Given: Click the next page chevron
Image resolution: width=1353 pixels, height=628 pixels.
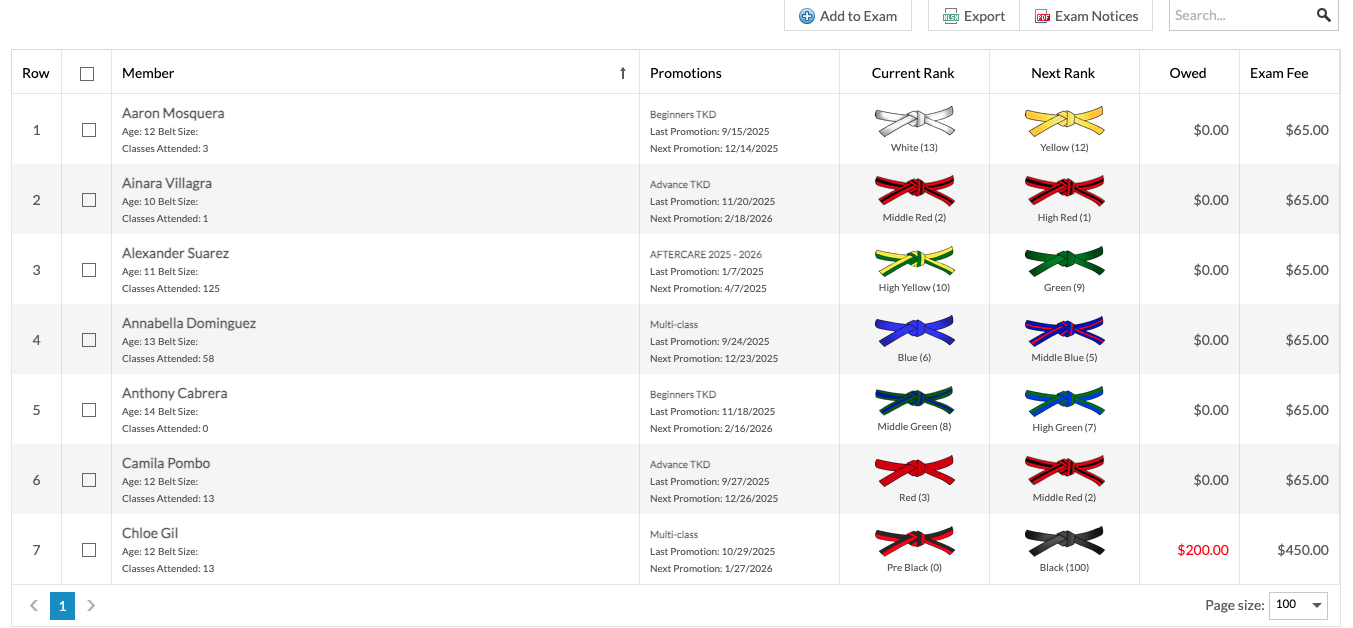Looking at the screenshot, I should tap(91, 605).
